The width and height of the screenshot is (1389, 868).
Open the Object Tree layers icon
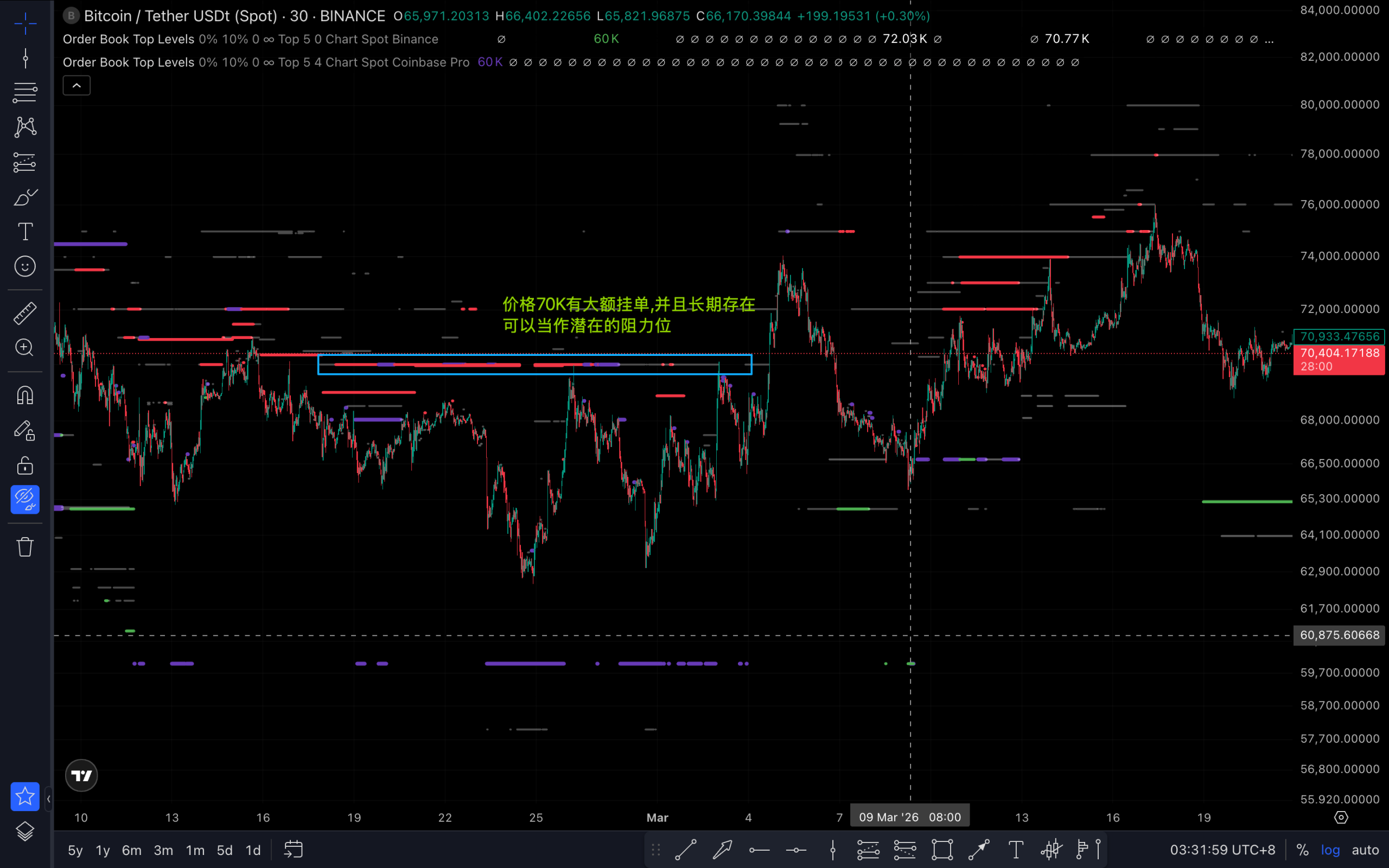[x=26, y=831]
